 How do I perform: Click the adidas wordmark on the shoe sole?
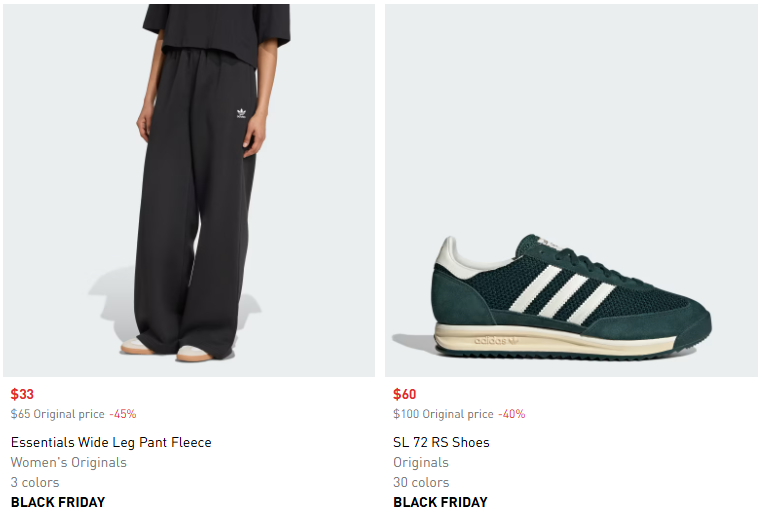point(495,341)
